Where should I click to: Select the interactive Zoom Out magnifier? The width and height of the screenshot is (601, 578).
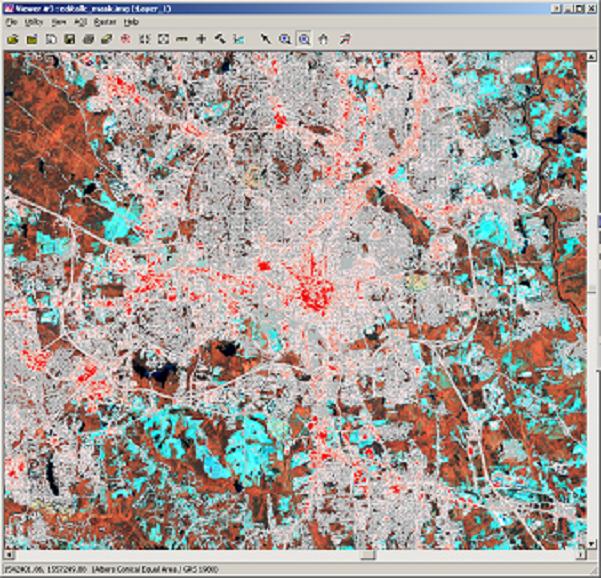tap(304, 39)
